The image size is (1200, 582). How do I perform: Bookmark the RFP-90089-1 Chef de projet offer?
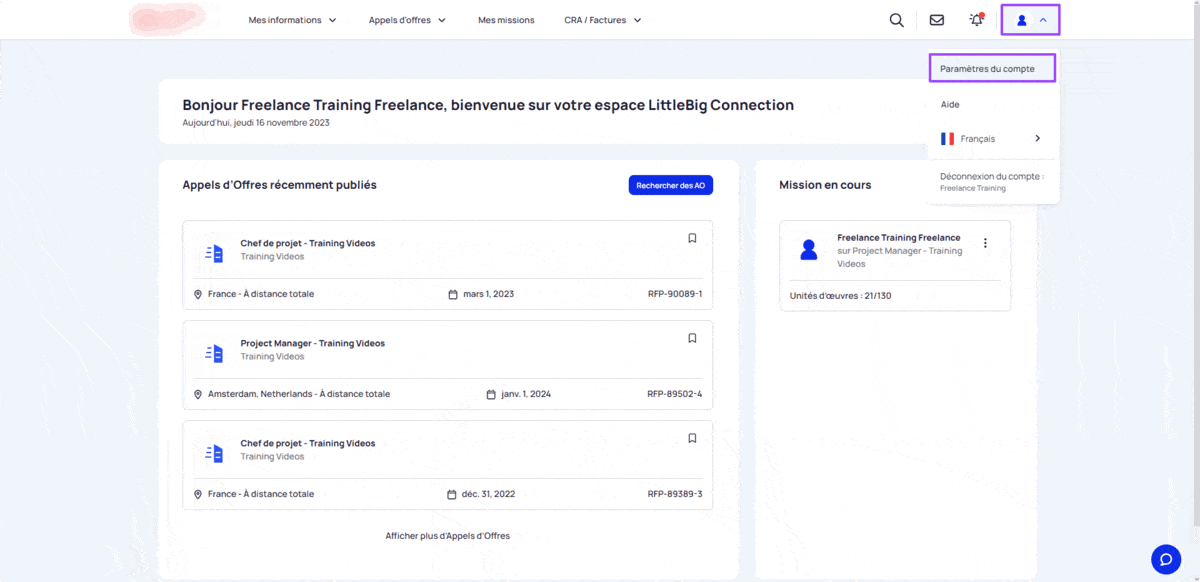[x=692, y=238]
